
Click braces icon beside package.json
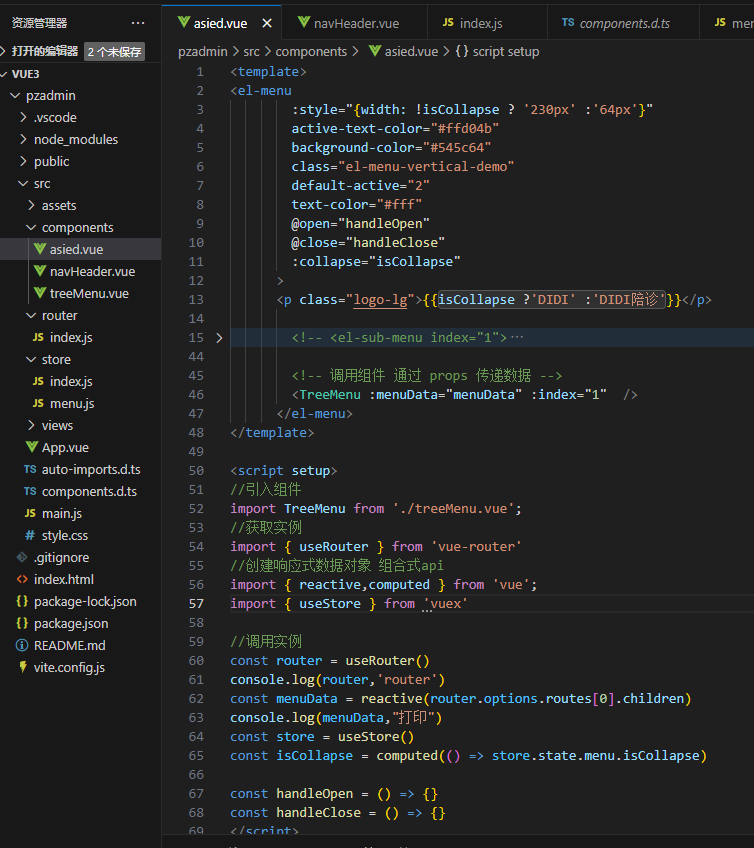[22, 624]
